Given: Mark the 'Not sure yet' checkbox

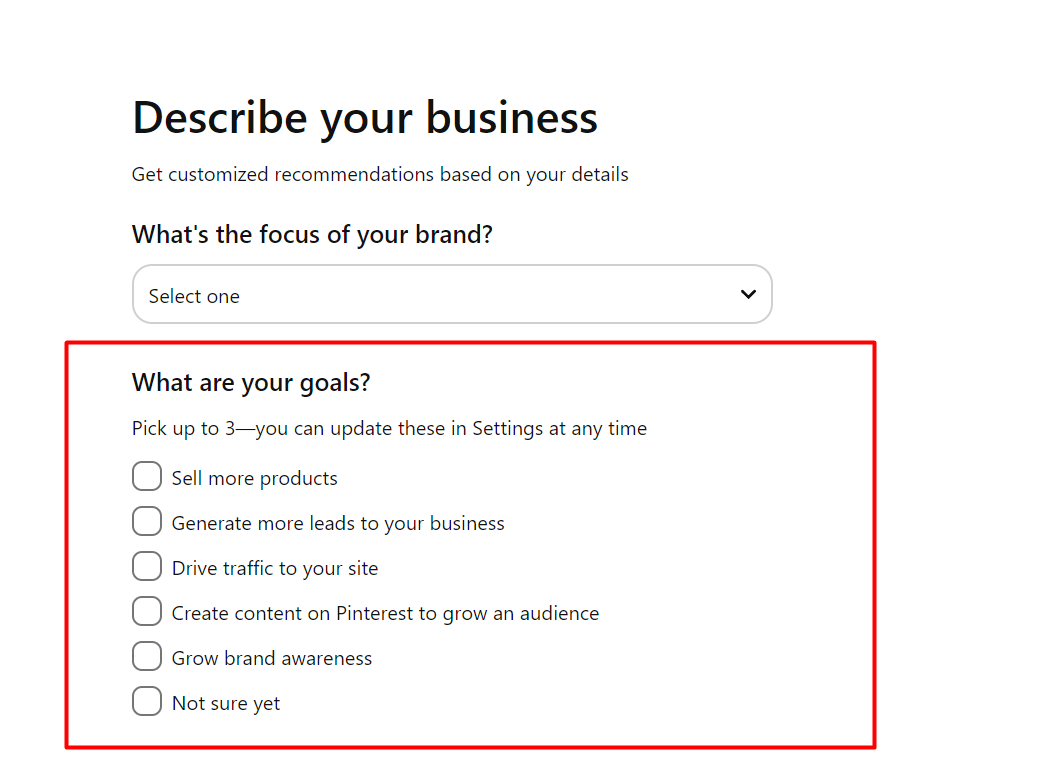Looking at the screenshot, I should click(147, 702).
